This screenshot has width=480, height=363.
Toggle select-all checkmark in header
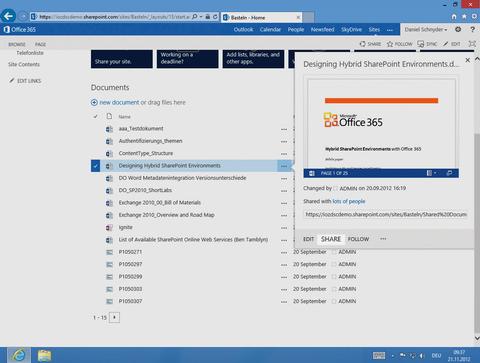pos(95,116)
